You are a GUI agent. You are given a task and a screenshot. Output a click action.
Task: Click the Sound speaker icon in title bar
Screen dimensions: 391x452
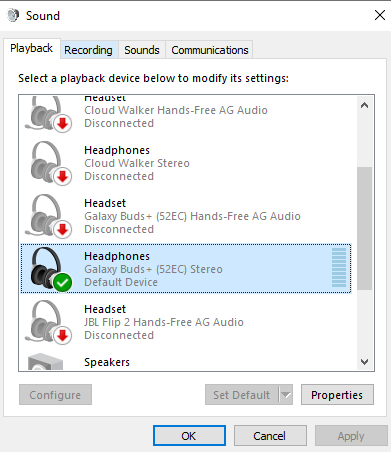pos(13,15)
